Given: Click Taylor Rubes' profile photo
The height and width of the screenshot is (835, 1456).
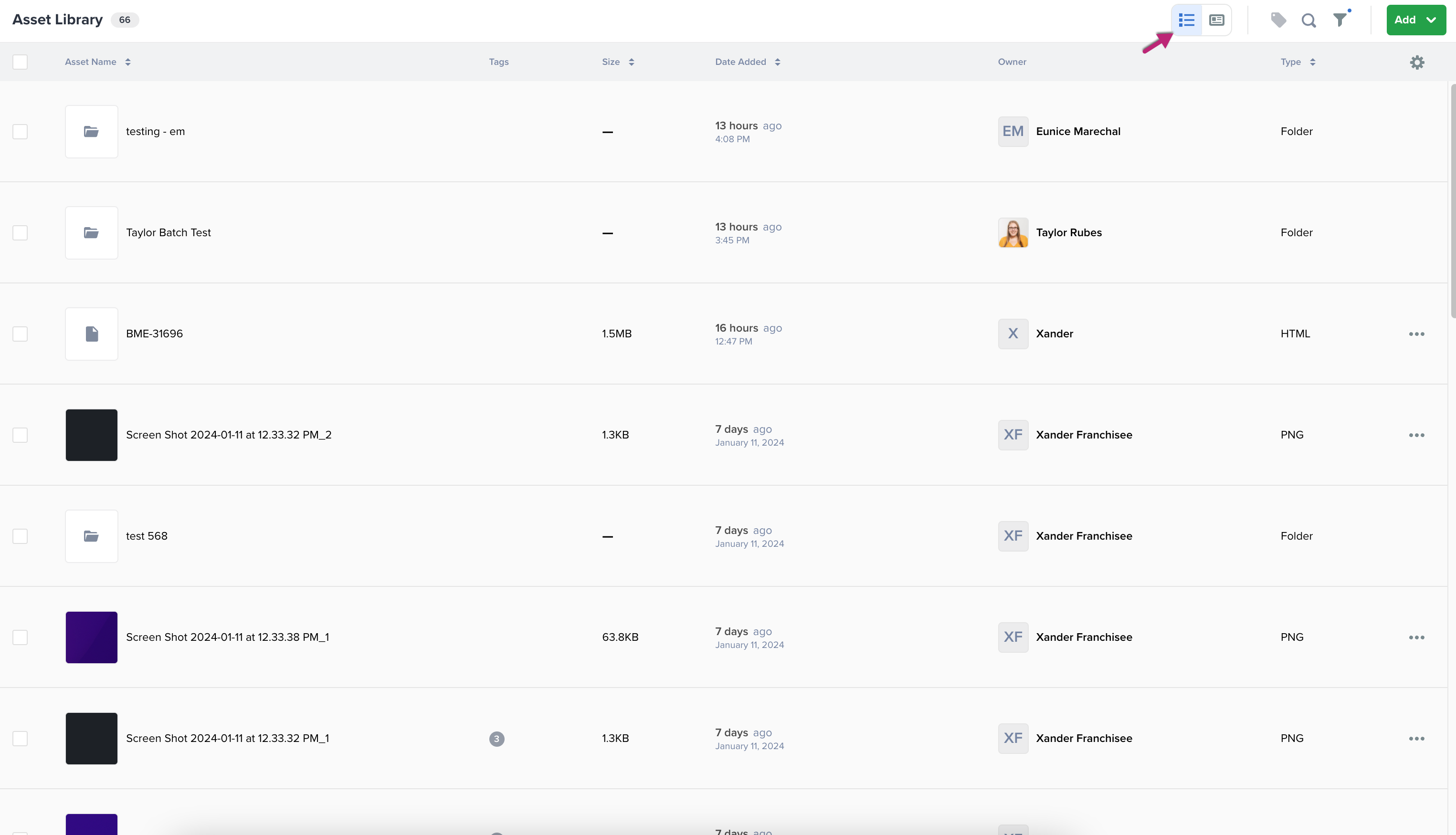Looking at the screenshot, I should (x=1013, y=233).
